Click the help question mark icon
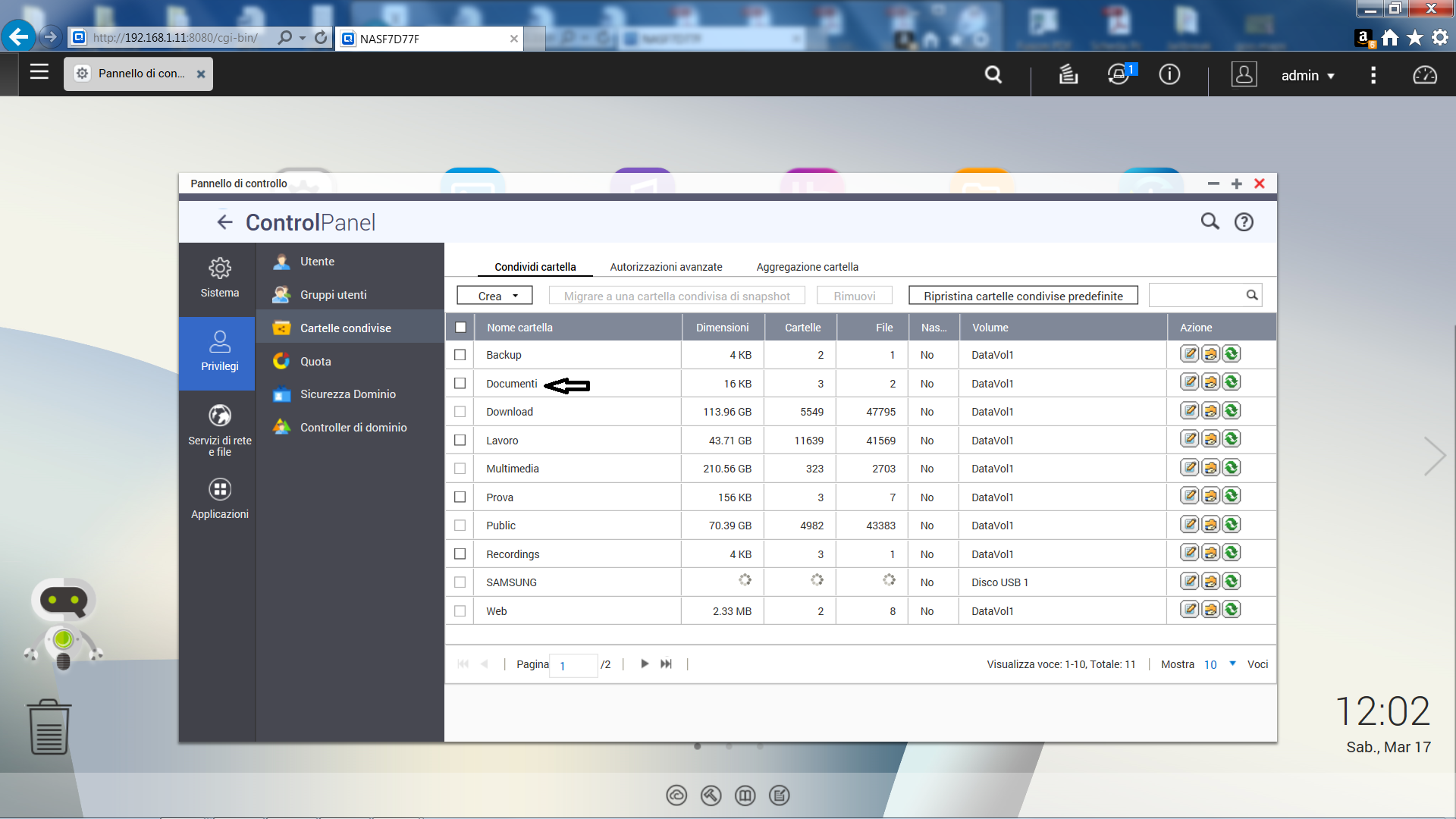Viewport: 1456px width, 819px height. click(1244, 222)
